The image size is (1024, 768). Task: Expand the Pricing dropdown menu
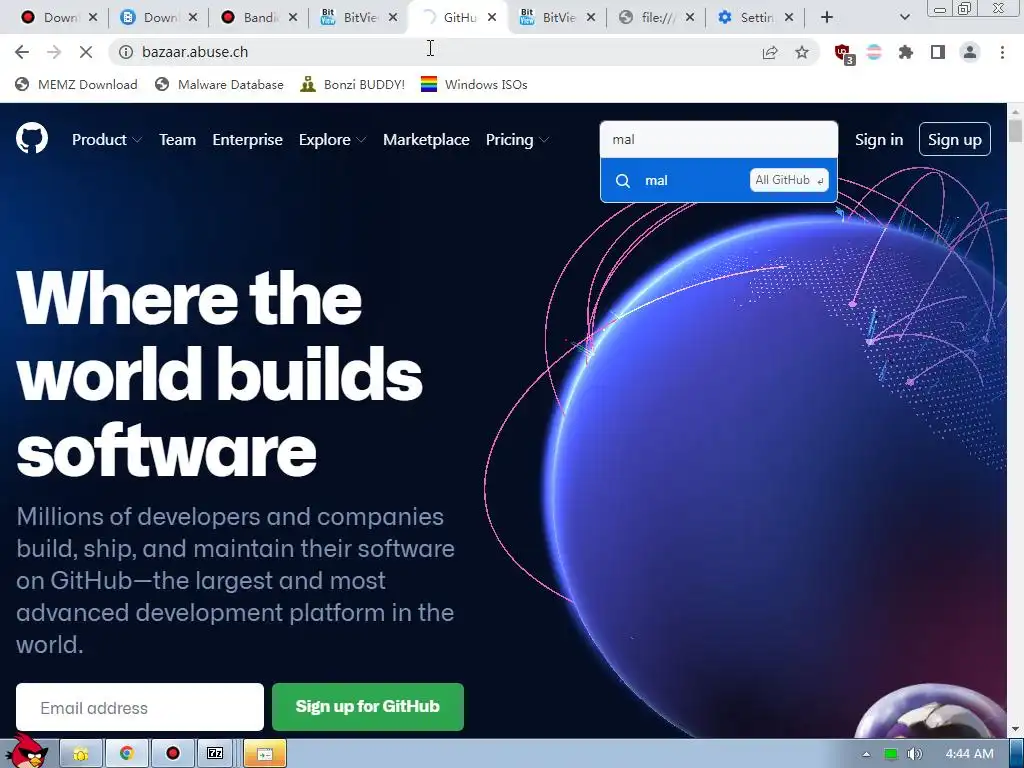tap(517, 140)
